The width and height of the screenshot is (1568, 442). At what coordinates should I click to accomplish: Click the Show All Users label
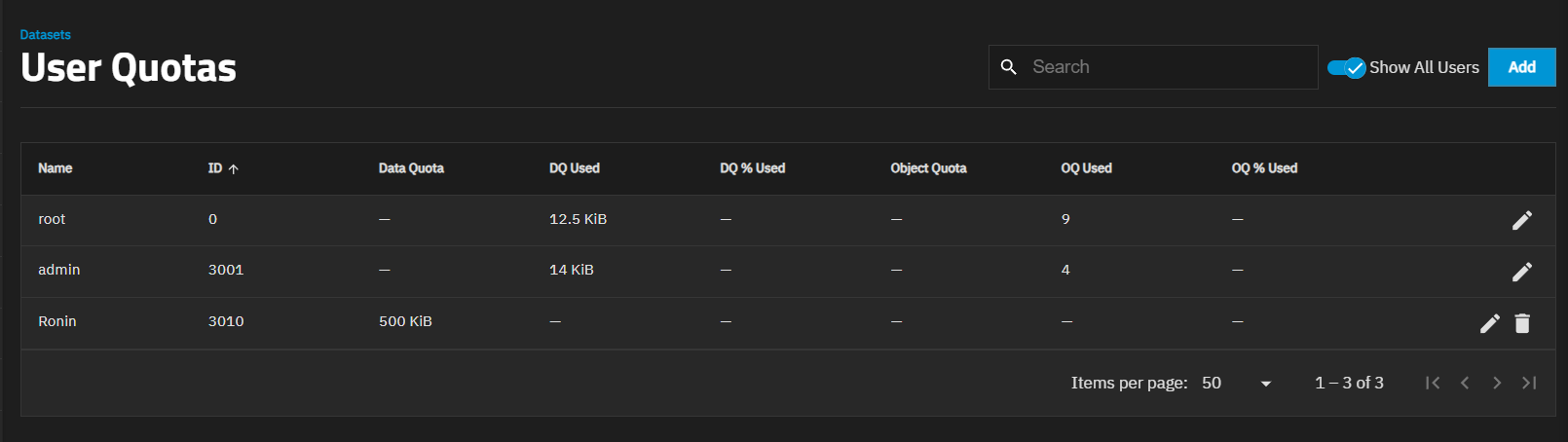(1424, 67)
